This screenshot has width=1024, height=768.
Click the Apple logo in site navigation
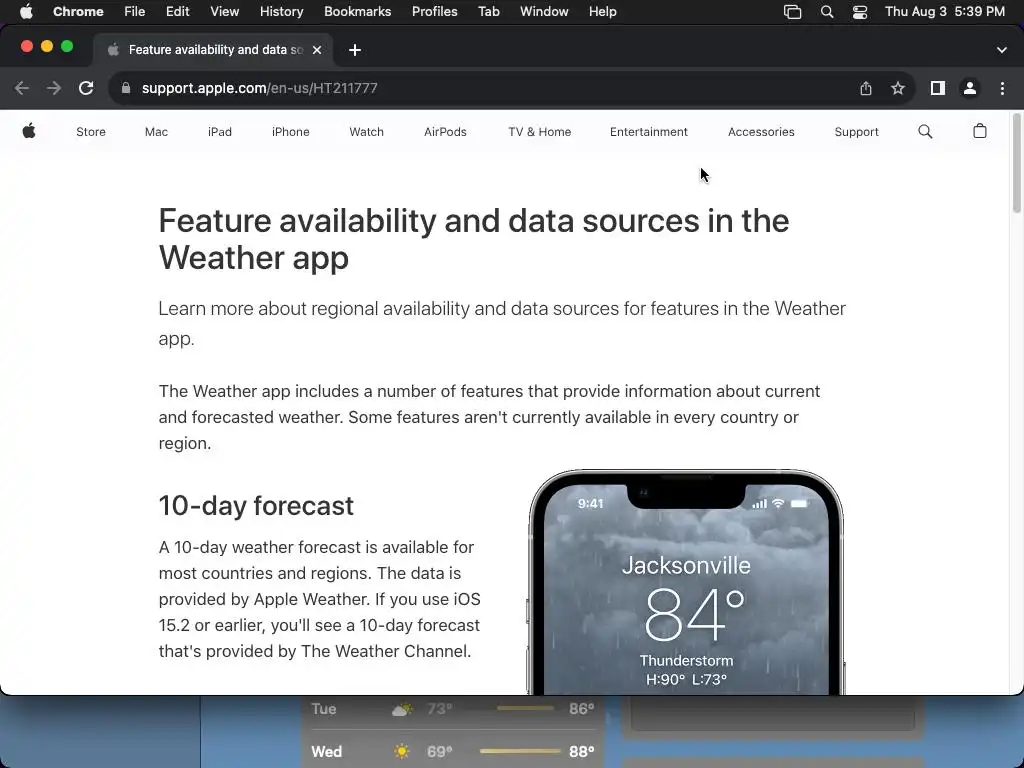pyautogui.click(x=29, y=131)
